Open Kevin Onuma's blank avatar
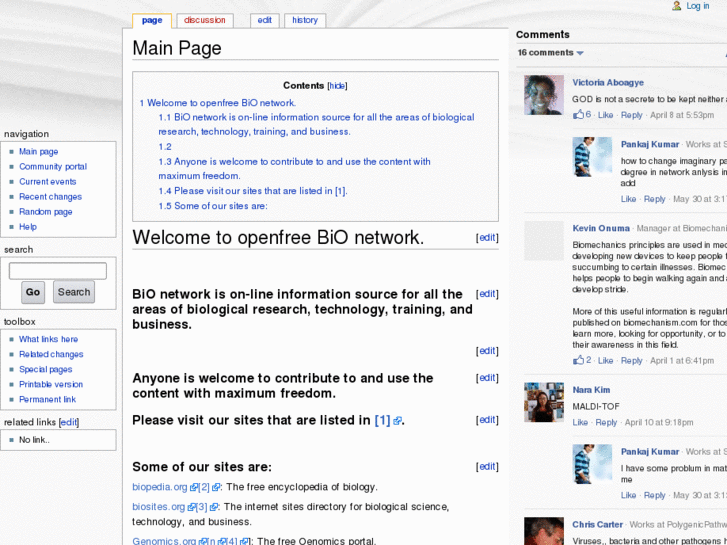Screen dimensions: 727x545 click(544, 241)
